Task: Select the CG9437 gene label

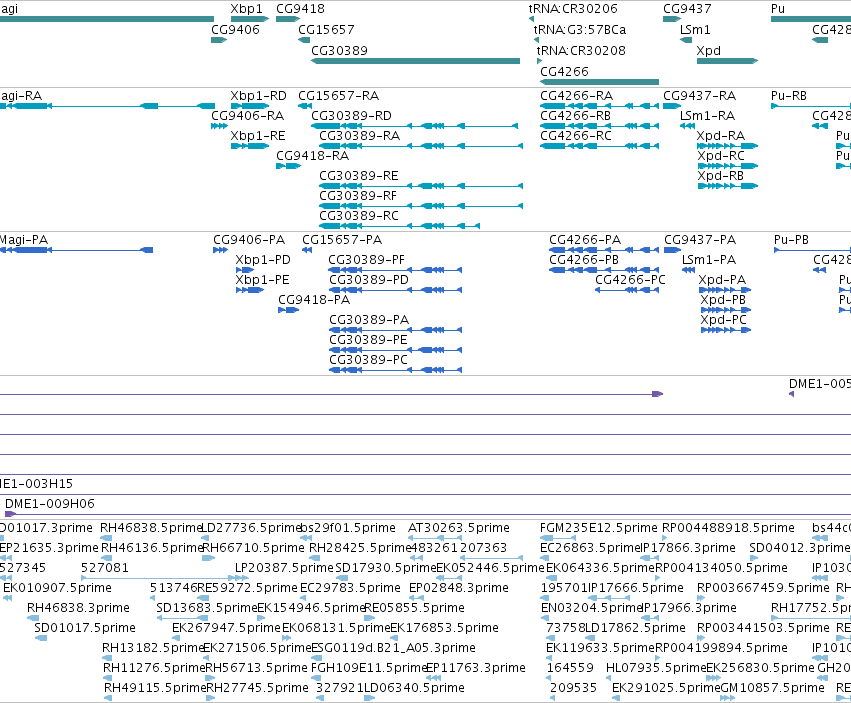Action: (687, 9)
